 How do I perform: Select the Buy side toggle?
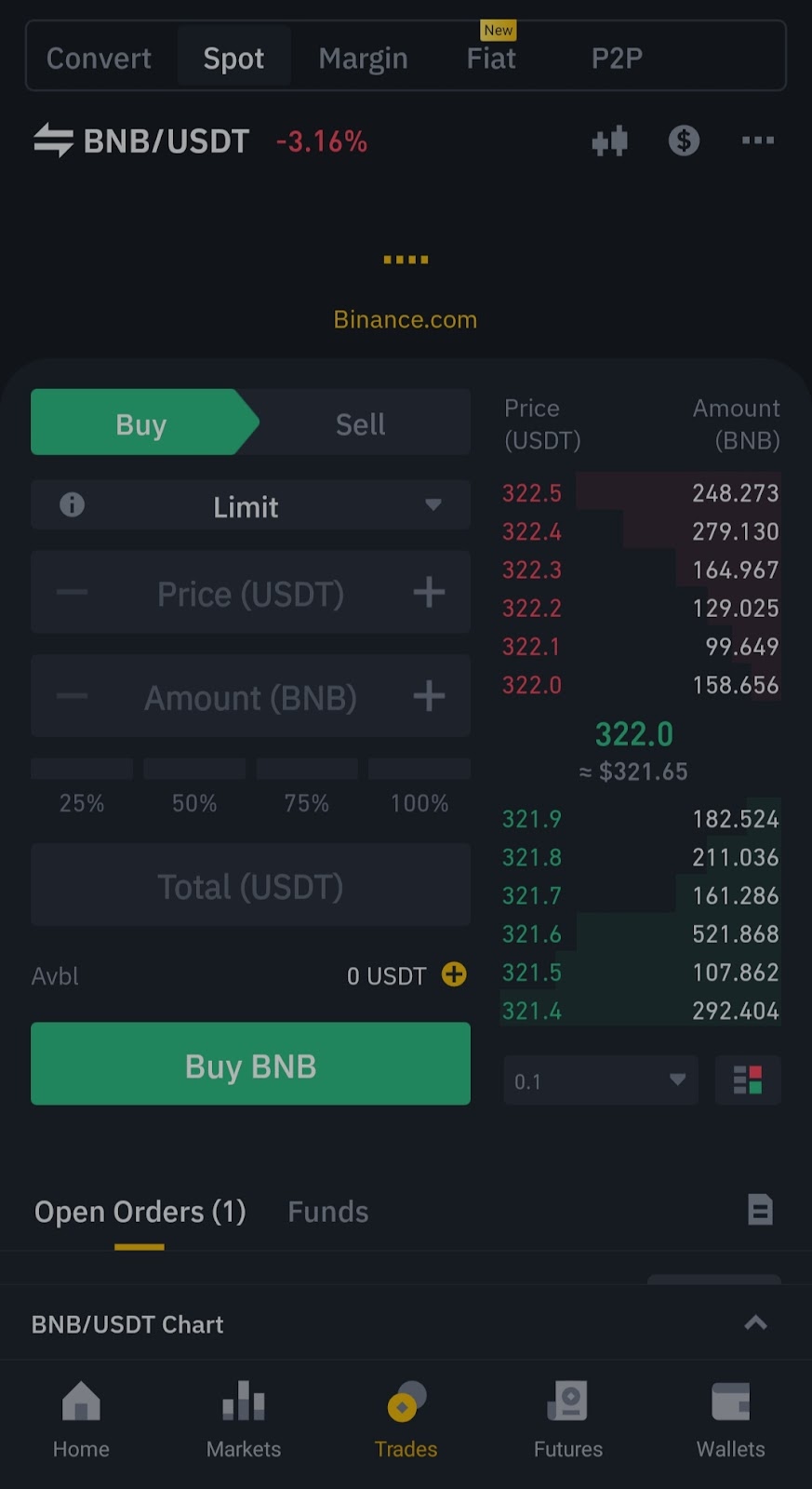pos(141,424)
